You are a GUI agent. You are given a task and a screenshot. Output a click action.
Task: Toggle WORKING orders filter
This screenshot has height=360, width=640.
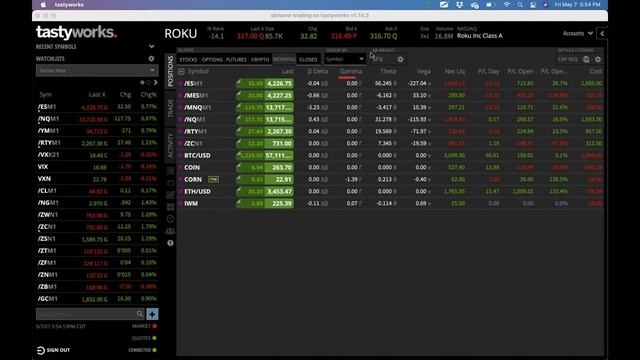284,60
